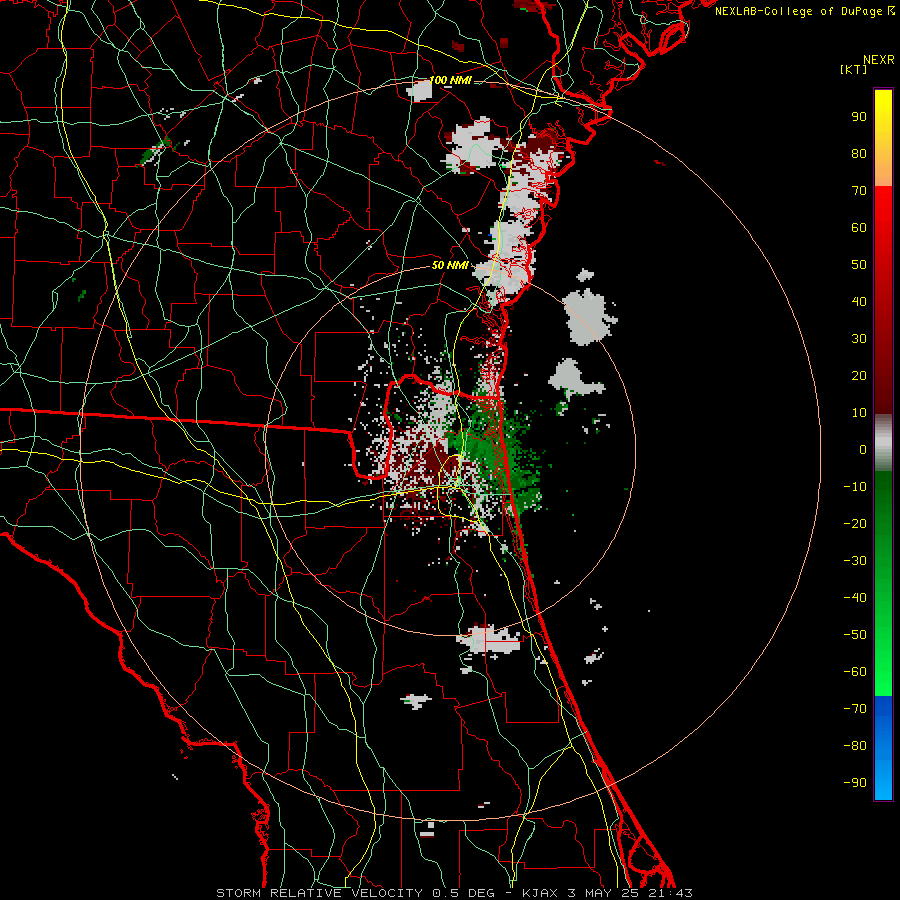Click the 90 value on velocity scale
This screenshot has height=900, width=900.
pyautogui.click(x=859, y=117)
